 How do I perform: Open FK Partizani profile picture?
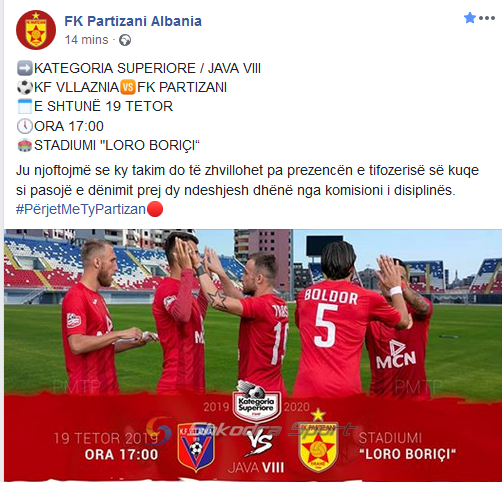tap(36, 30)
